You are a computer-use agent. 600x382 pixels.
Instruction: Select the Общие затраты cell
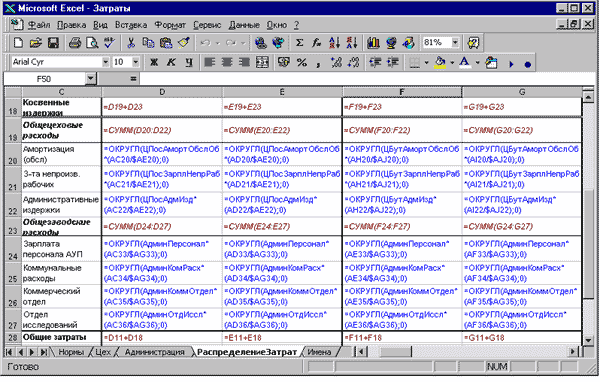(x=61, y=338)
